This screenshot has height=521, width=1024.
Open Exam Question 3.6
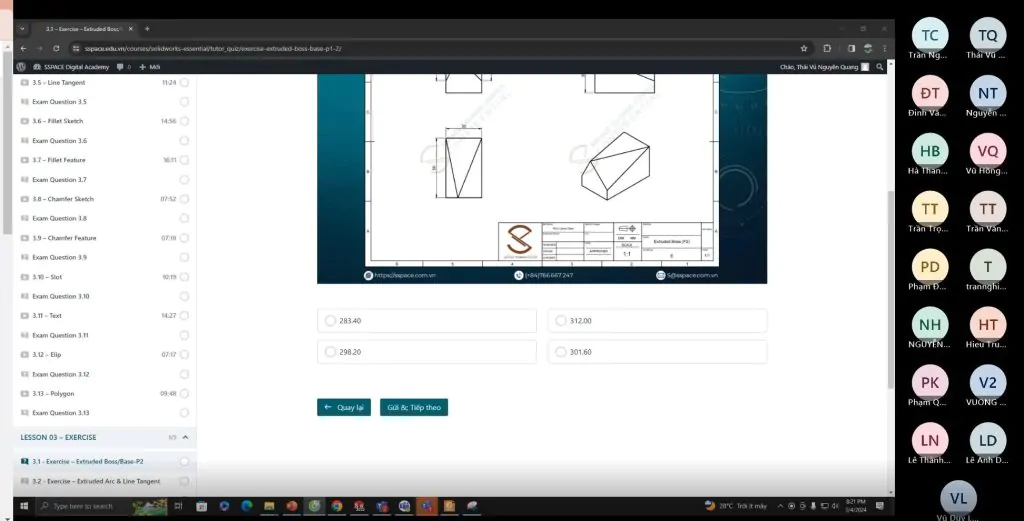[x=59, y=140]
